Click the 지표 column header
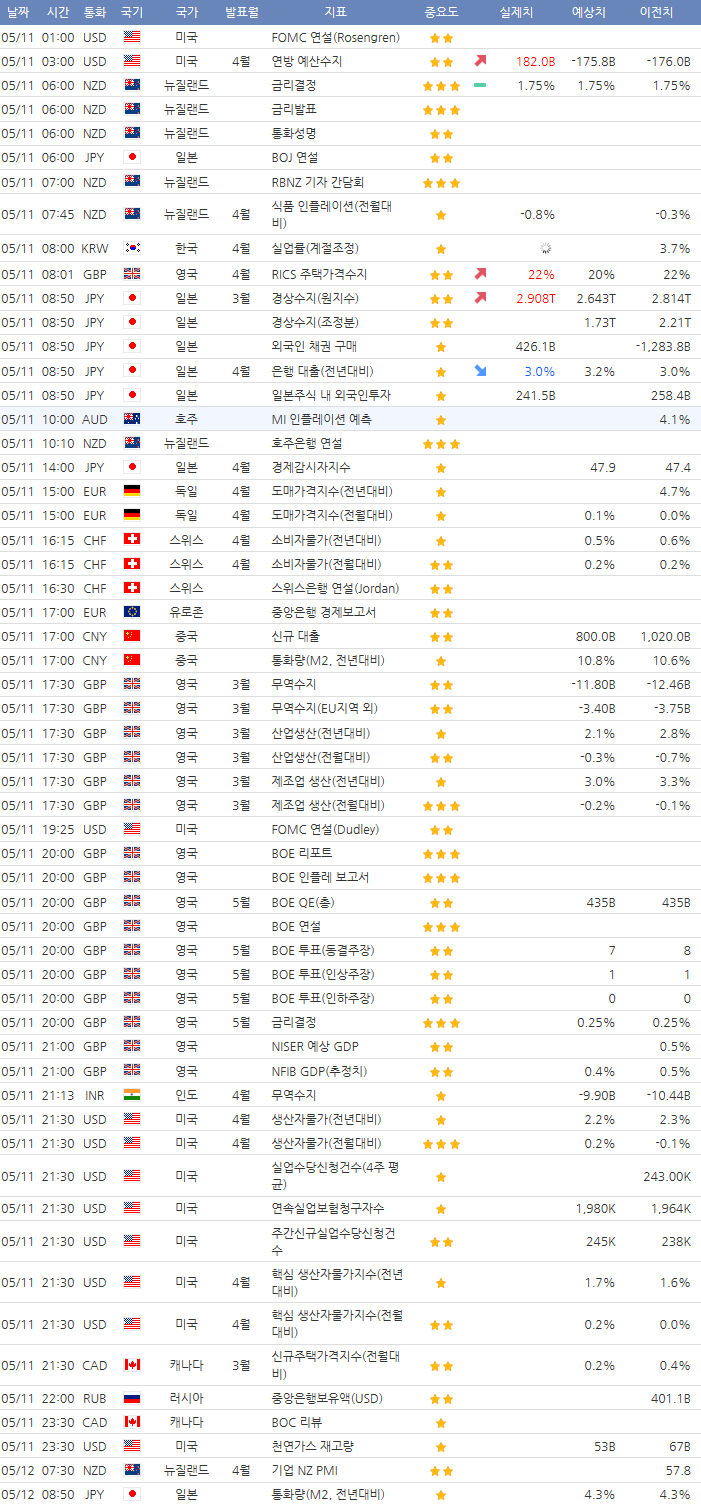The height and width of the screenshot is (1506, 701). click(336, 13)
